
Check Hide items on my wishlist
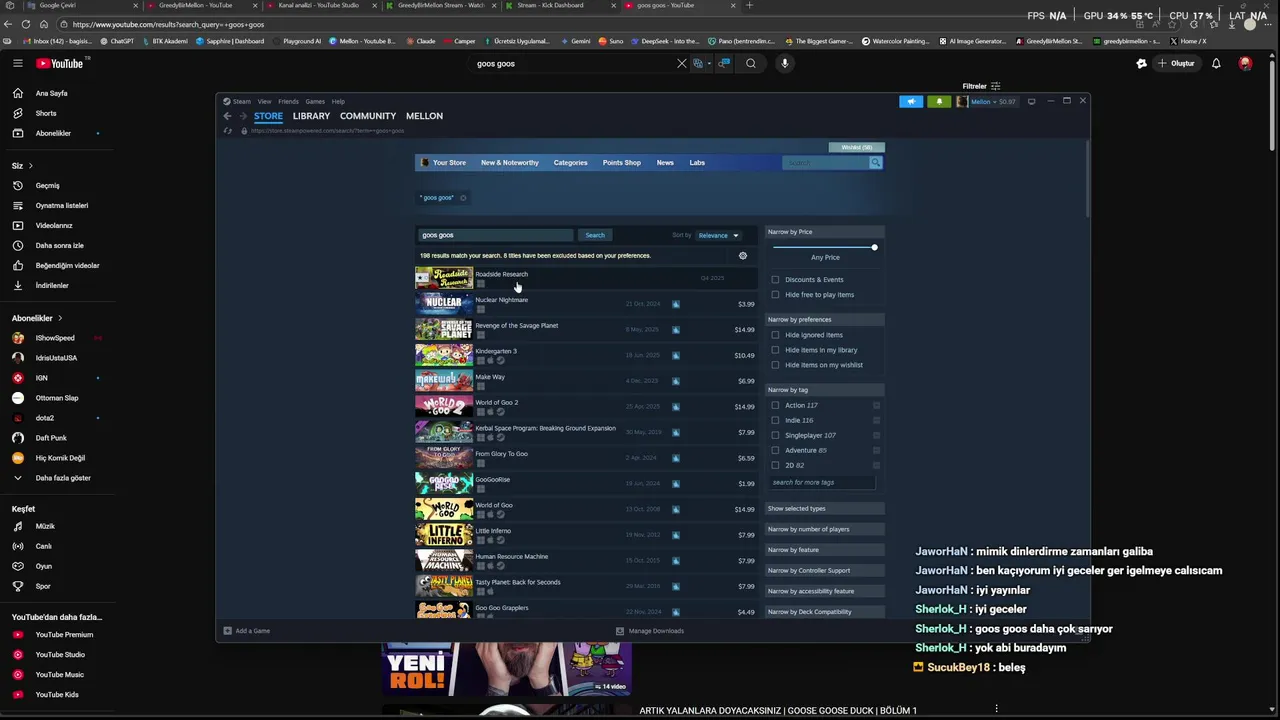click(x=775, y=365)
